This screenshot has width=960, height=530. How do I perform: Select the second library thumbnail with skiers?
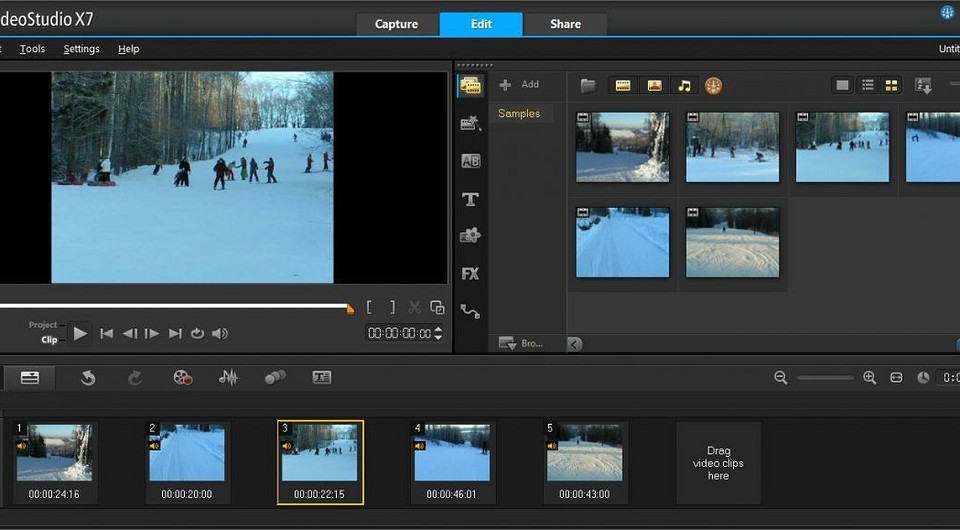(732, 147)
